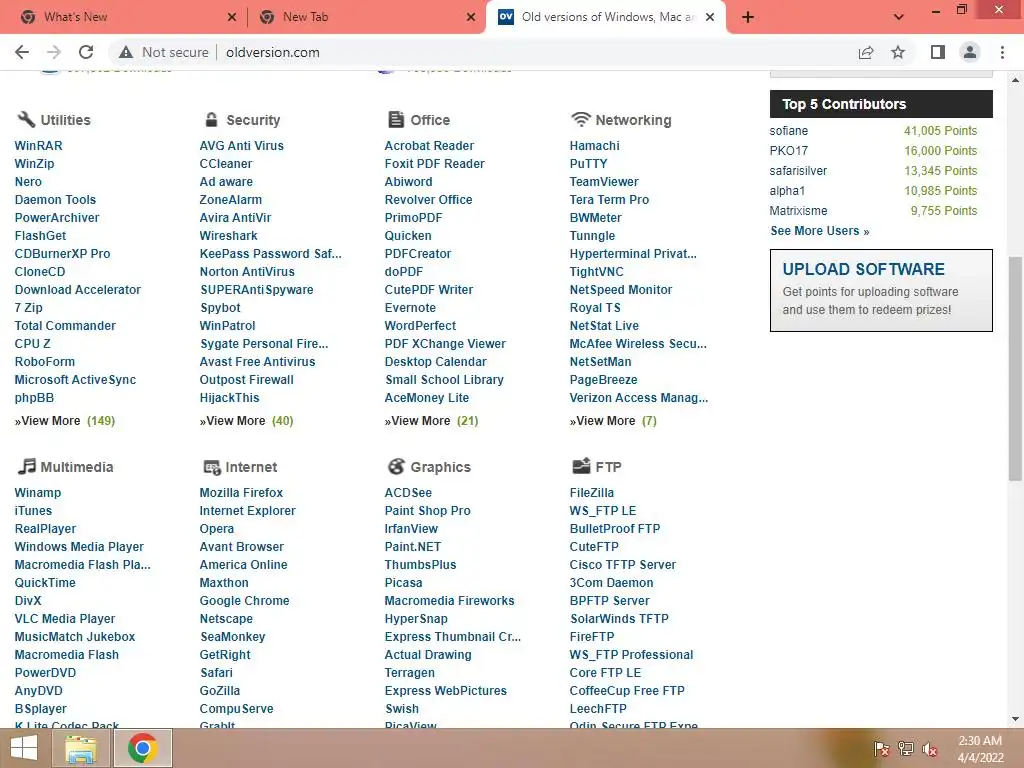Image resolution: width=1024 pixels, height=768 pixels.
Task: Open the Total Commander link
Action: click(x=65, y=326)
